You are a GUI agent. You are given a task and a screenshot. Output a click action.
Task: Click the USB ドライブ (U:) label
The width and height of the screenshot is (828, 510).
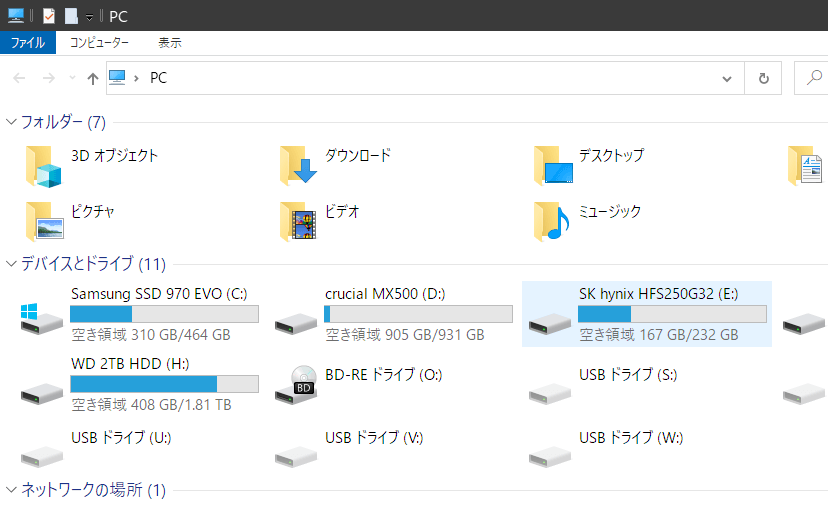[x=121, y=438]
